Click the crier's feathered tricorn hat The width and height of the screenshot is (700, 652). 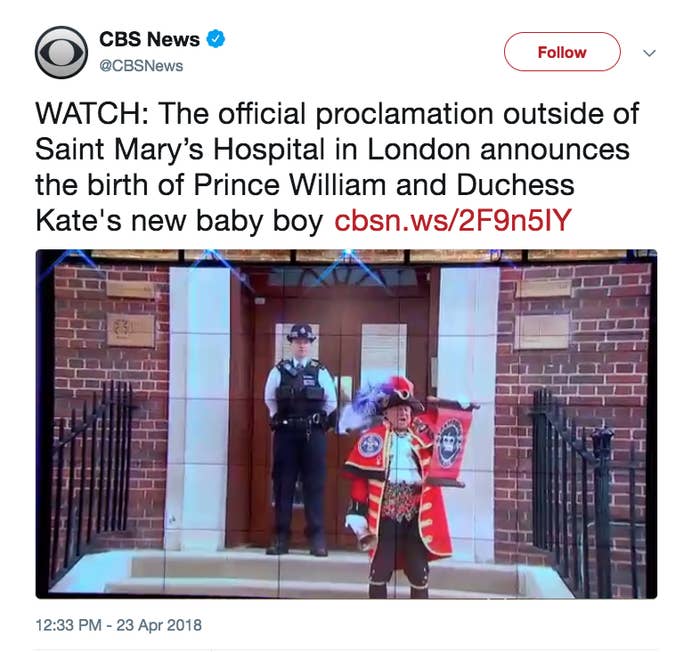point(393,395)
